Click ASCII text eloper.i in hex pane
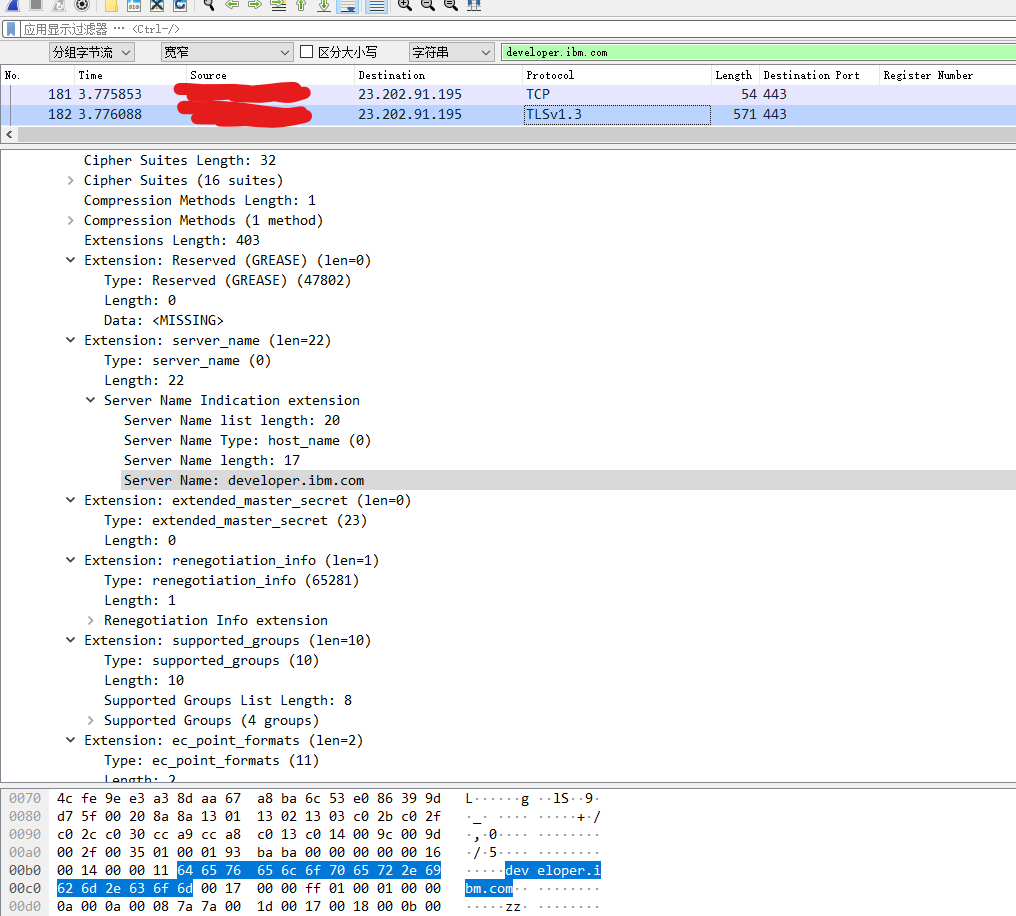1016x916 pixels. click(x=569, y=871)
